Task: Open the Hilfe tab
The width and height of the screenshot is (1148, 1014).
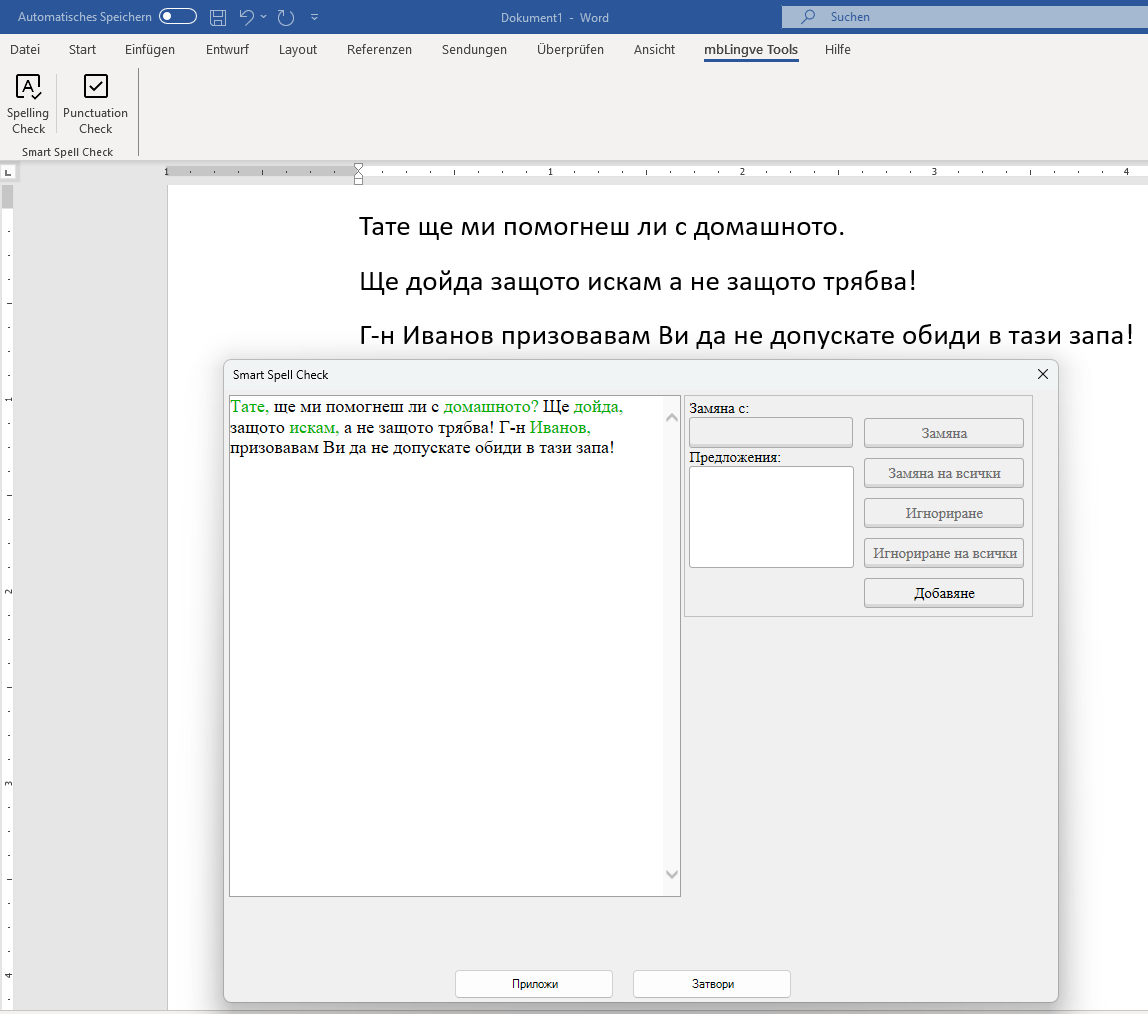Action: pyautogui.click(x=838, y=49)
